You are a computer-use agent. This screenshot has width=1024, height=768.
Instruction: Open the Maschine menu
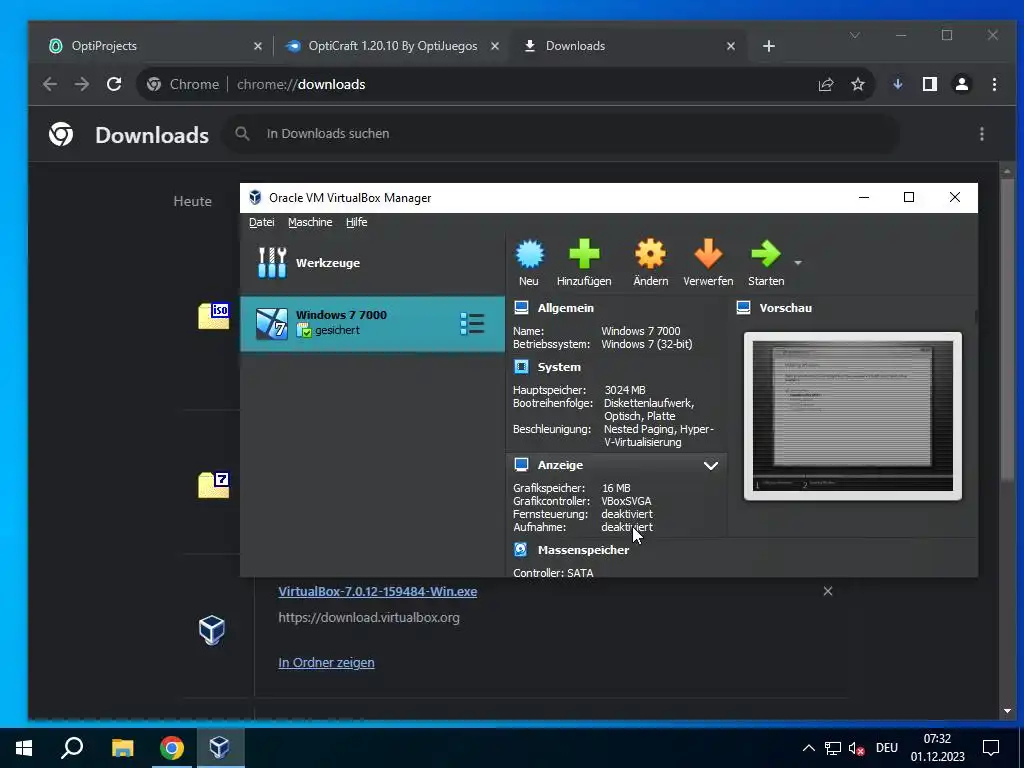(310, 222)
